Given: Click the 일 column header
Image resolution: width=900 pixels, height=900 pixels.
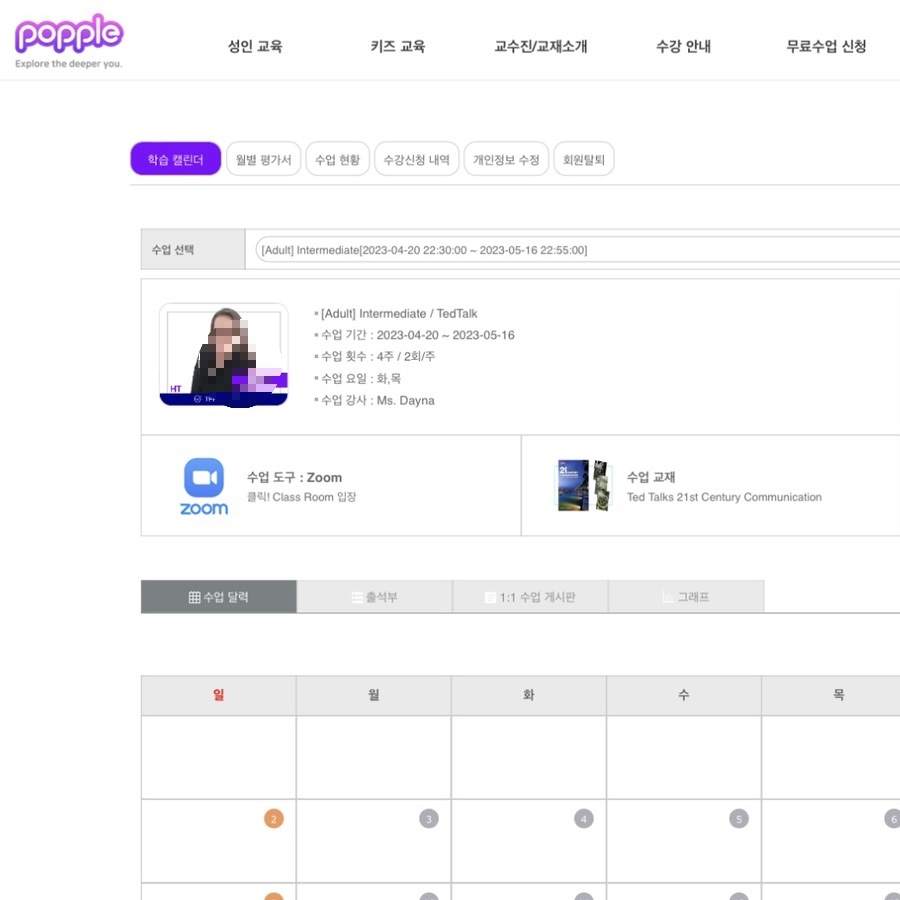Looking at the screenshot, I should click(219, 695).
